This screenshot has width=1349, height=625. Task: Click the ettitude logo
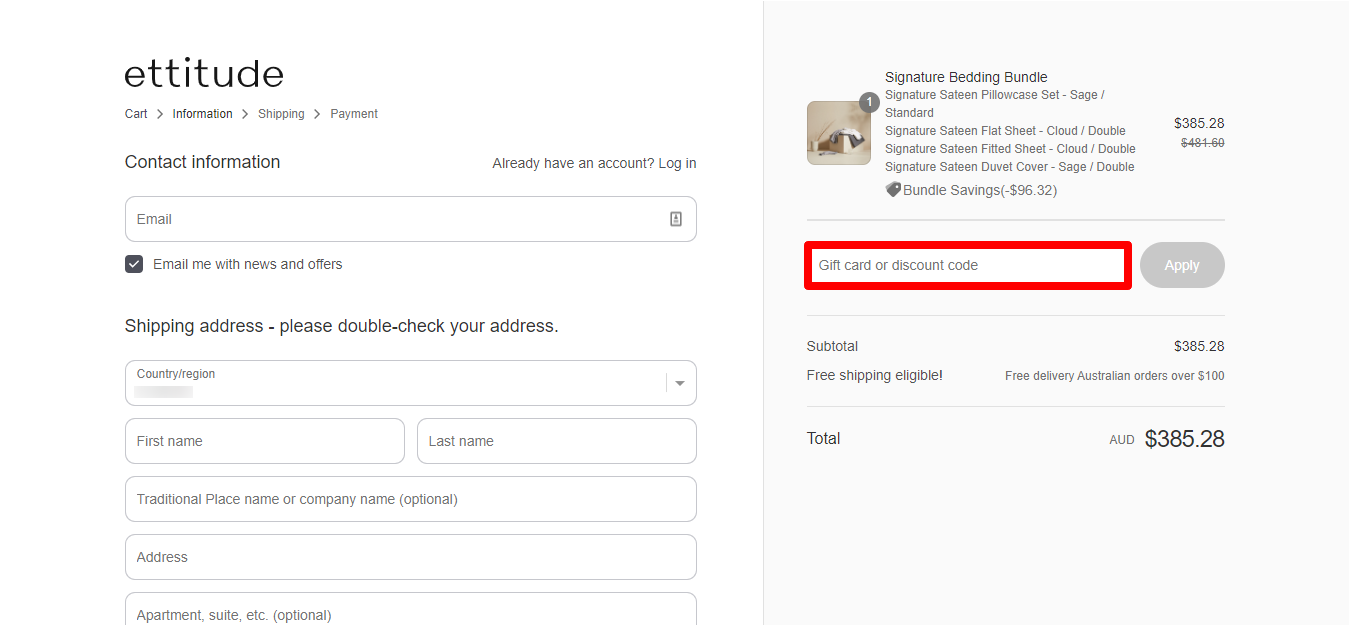(x=204, y=74)
